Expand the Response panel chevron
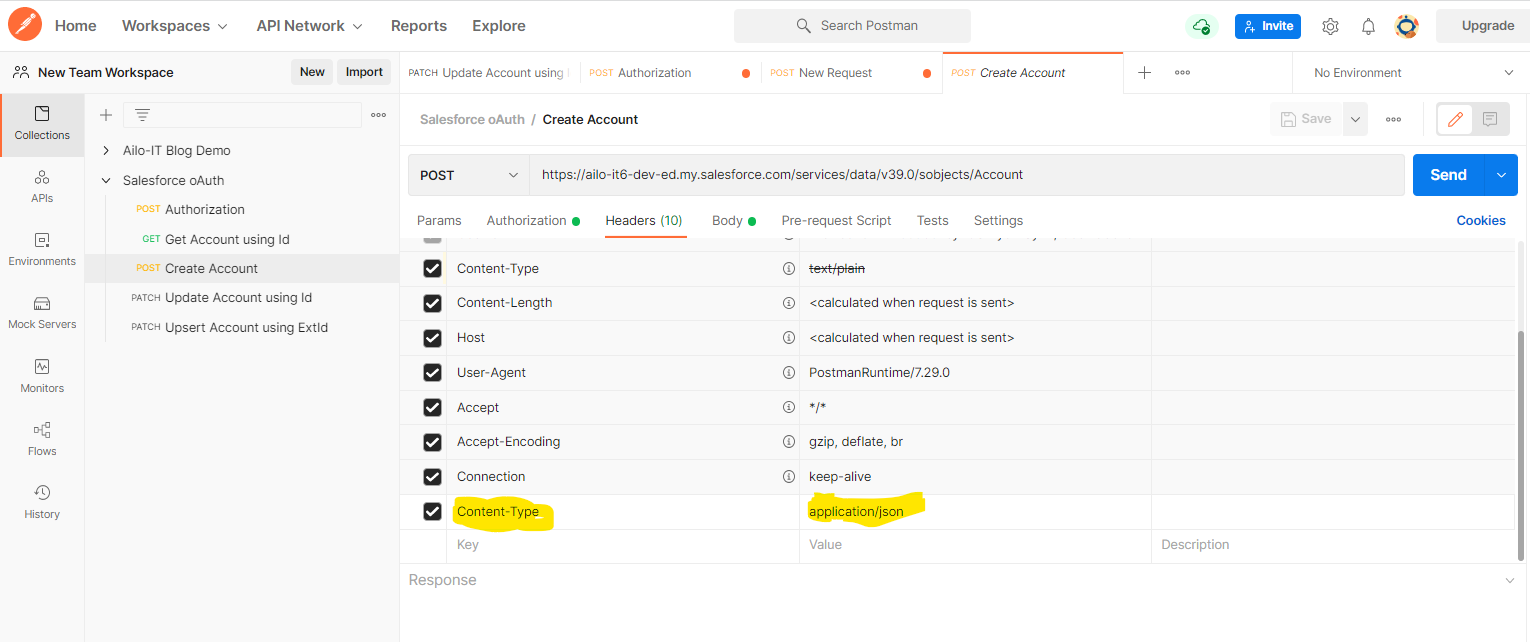 pos(1509,580)
